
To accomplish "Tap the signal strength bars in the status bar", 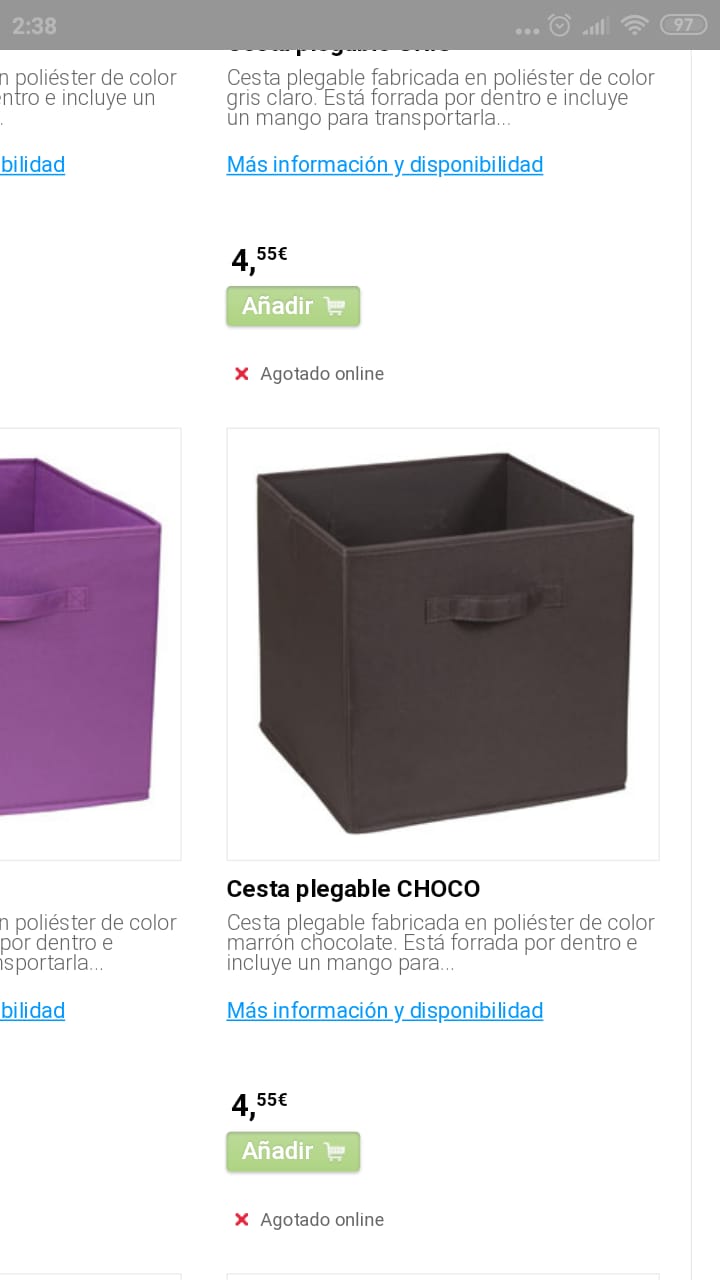I will tap(596, 26).
